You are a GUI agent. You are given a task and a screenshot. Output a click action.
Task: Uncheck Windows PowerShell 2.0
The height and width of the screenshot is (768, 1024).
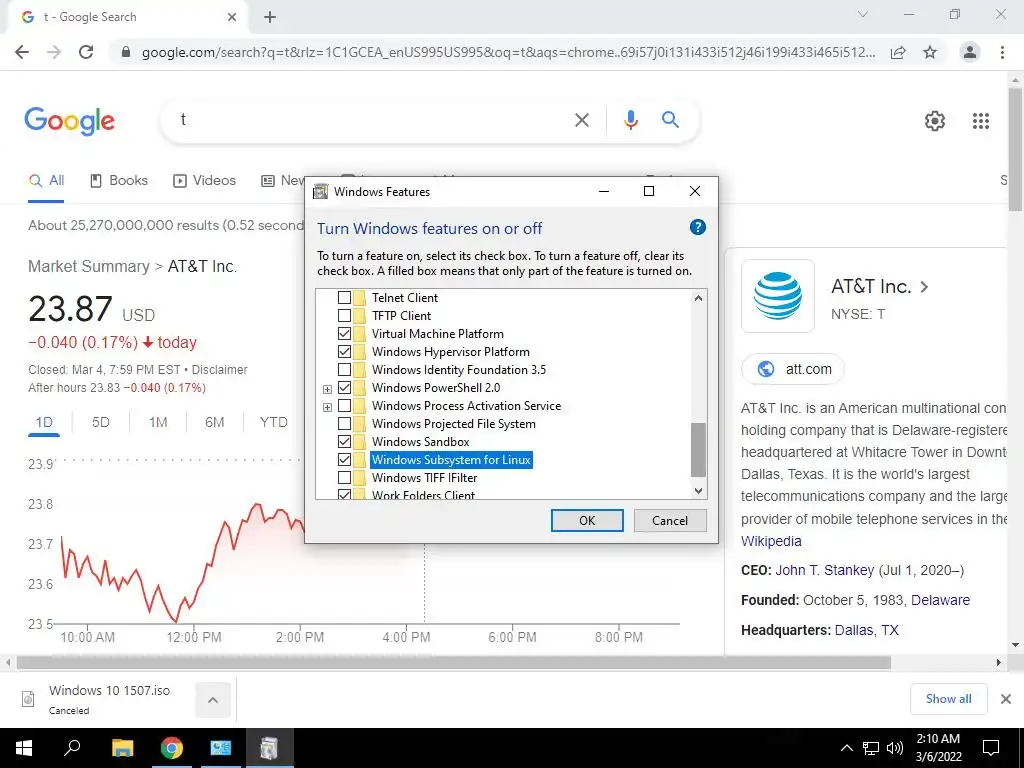tap(344, 388)
